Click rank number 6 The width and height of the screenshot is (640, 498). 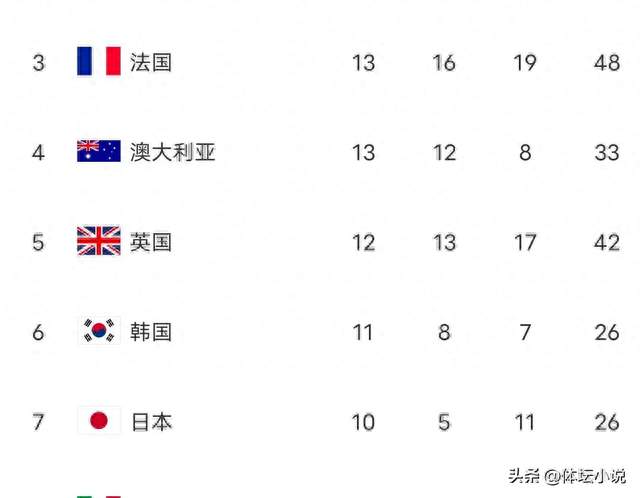pos(38,332)
